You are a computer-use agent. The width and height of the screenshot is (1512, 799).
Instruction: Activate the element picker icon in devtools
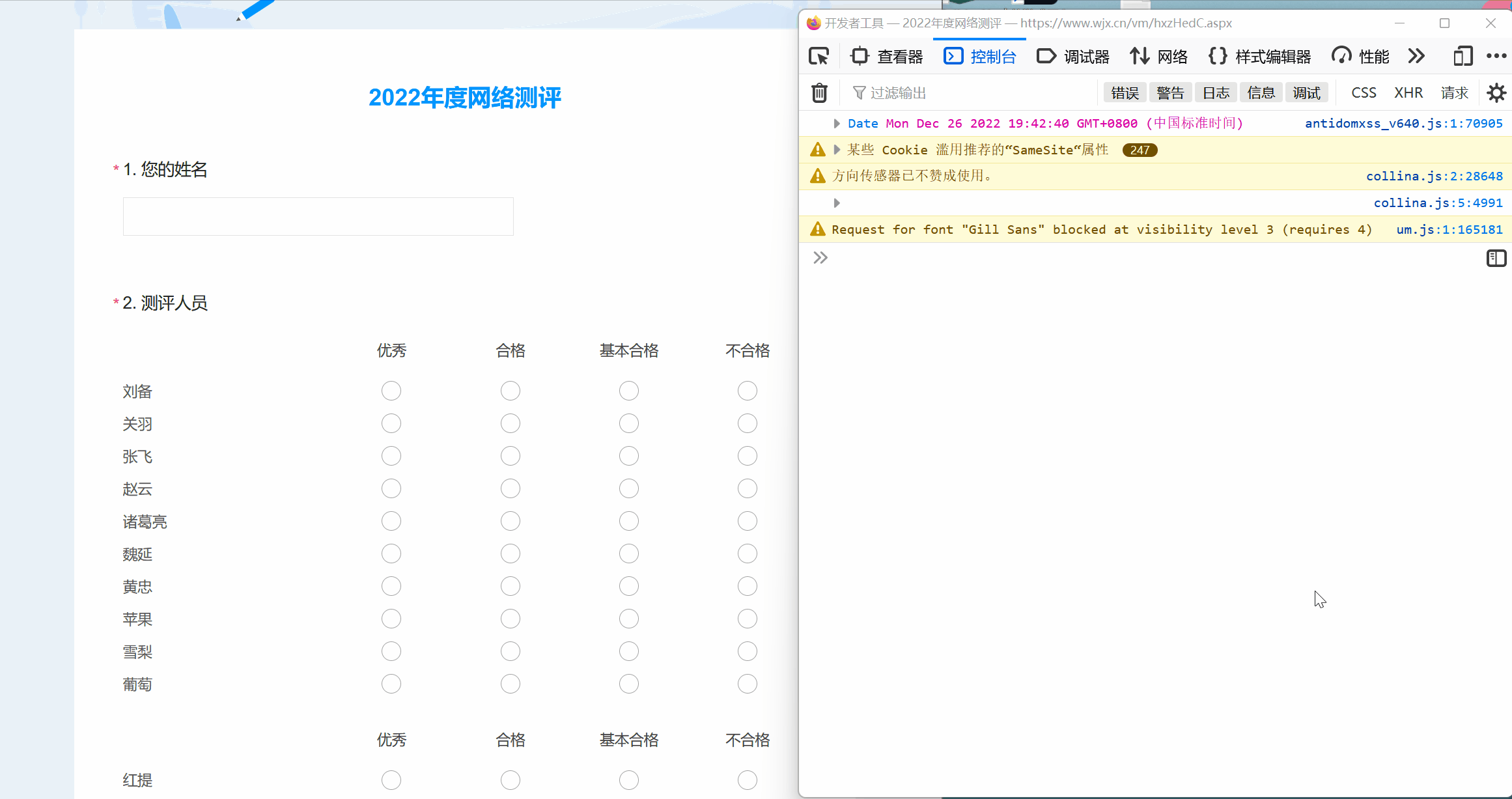819,57
